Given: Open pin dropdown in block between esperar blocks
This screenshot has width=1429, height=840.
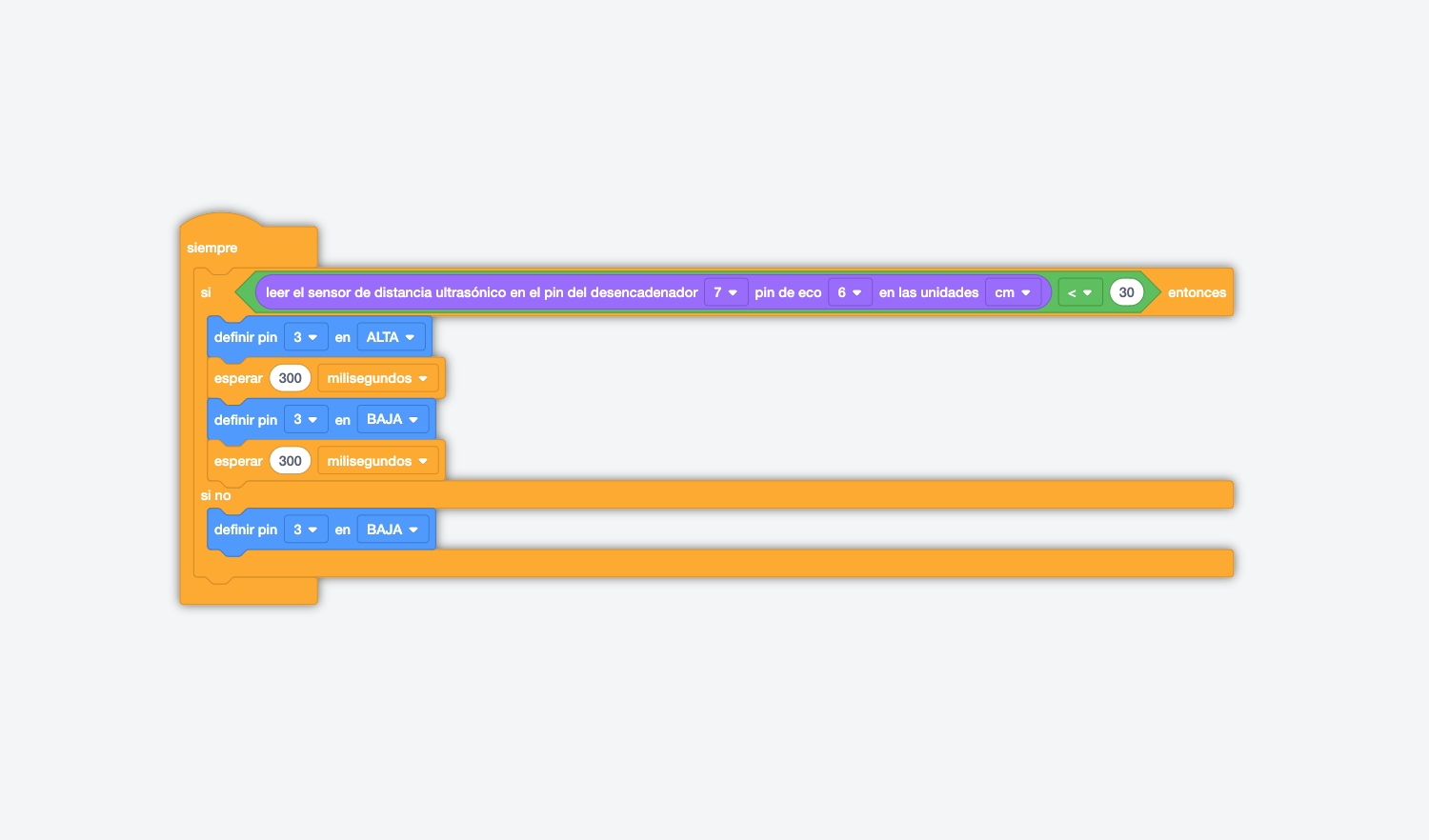Looking at the screenshot, I should [305, 419].
